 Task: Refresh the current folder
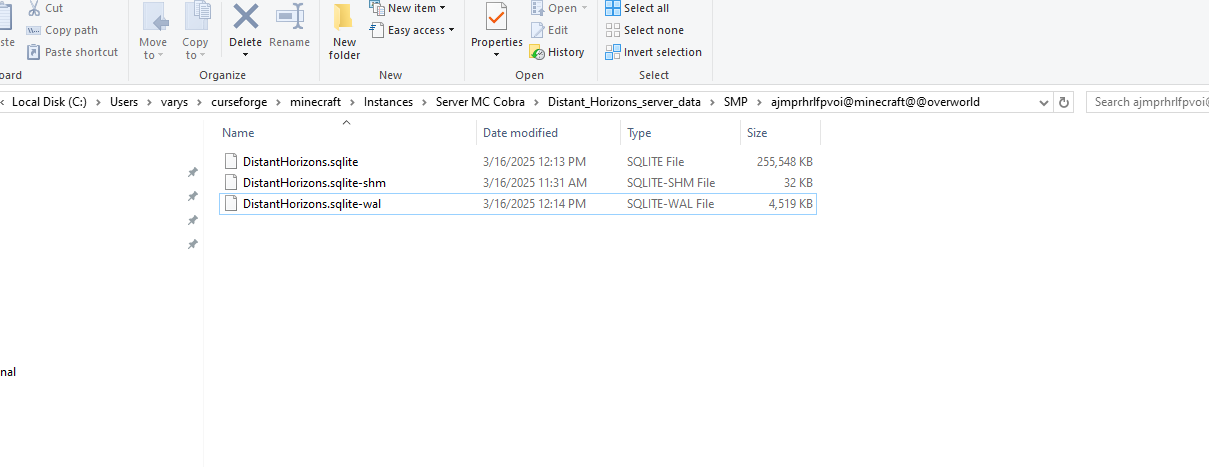tap(1064, 102)
